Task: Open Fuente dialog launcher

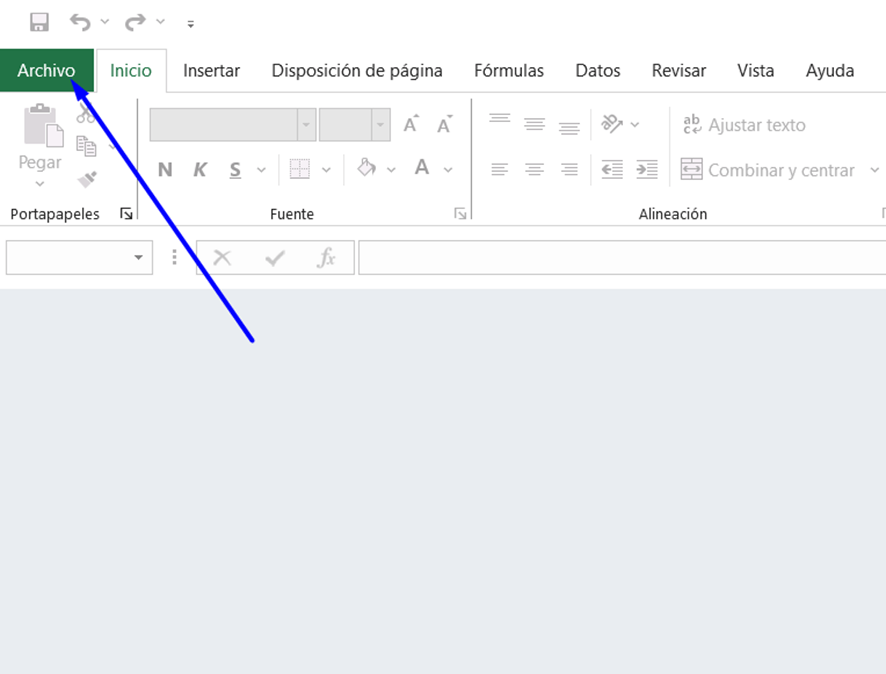Action: tap(460, 214)
